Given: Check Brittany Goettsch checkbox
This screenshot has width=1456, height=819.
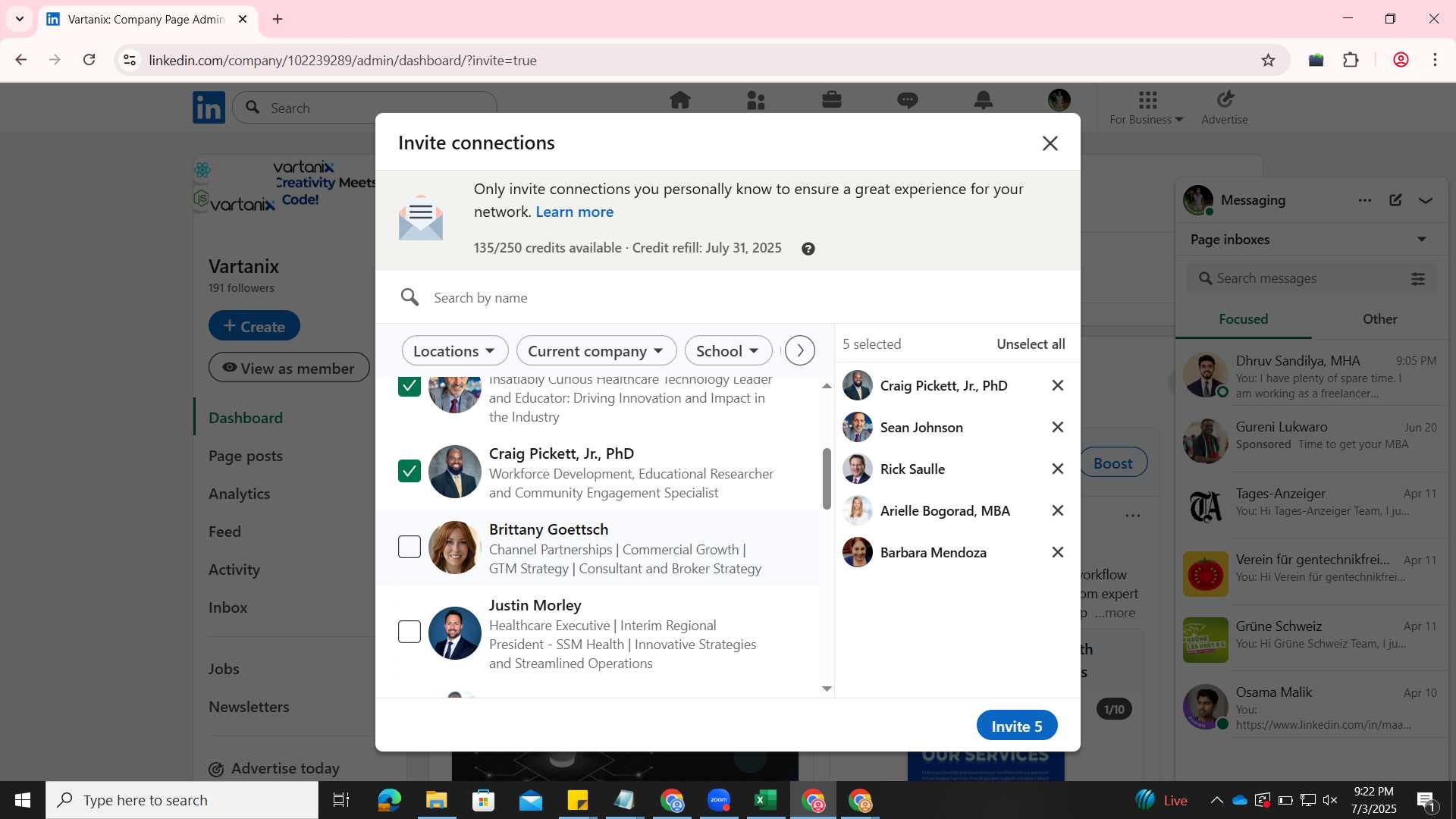Looking at the screenshot, I should coord(409,547).
